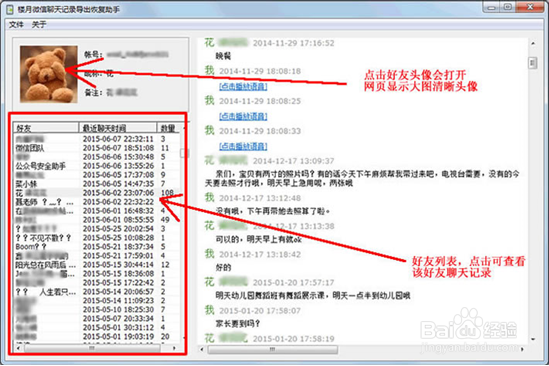549x366 pixels.
Task: Click friend list horizontal scrollbar thumb
Action: point(92,348)
